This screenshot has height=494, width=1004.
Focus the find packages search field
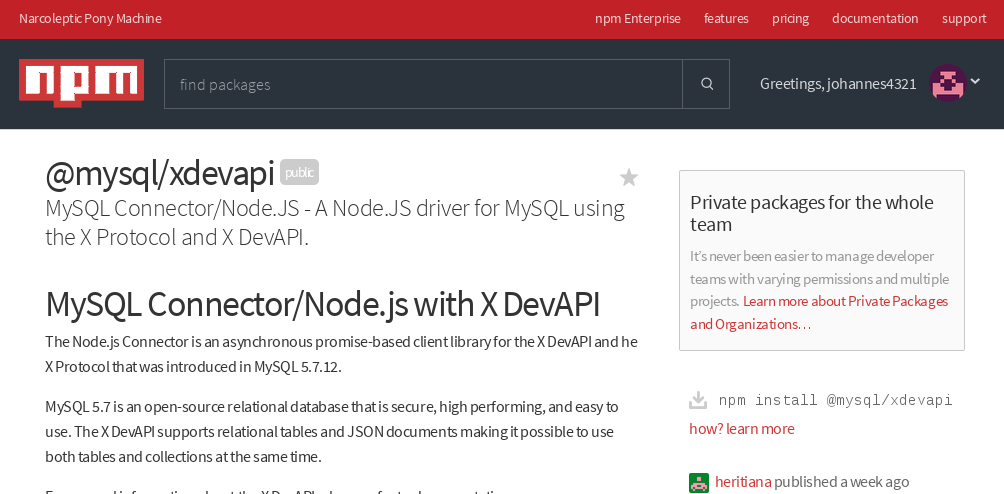coord(423,84)
